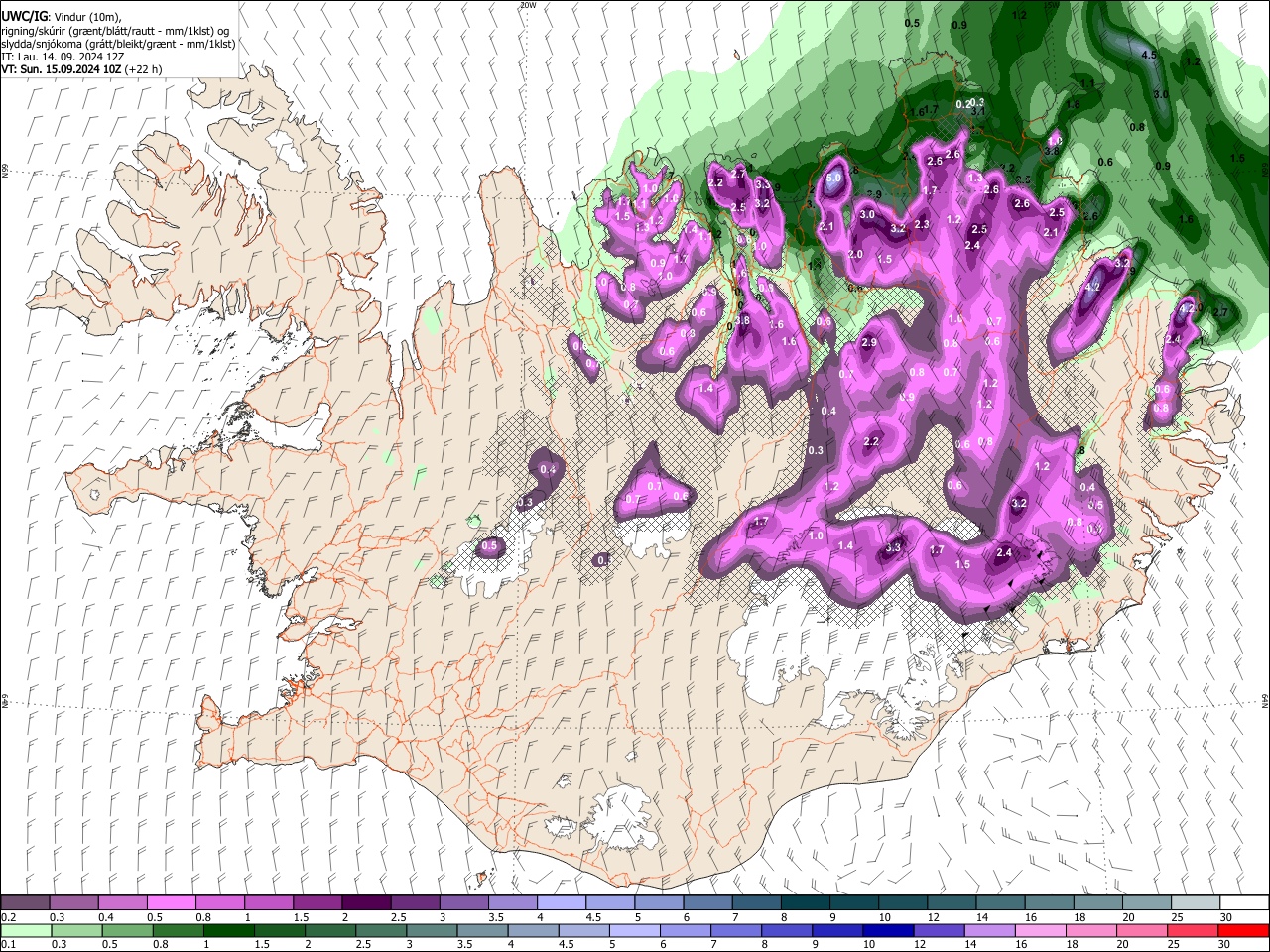Select the 'IT: Lau. 14. 09. 2024 12Z' line
This screenshot has width=1270, height=952.
(x=63, y=57)
